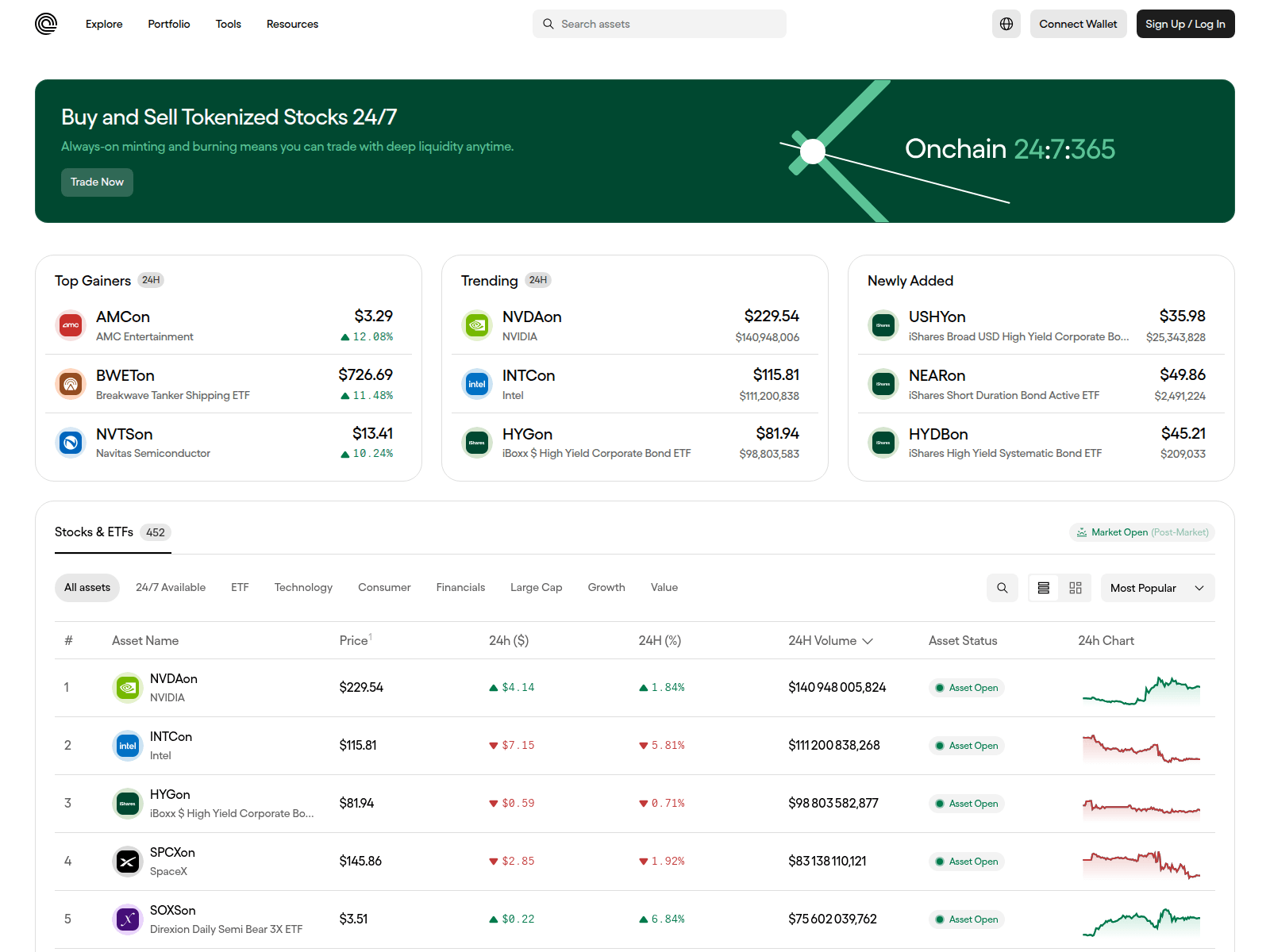This screenshot has height=952, width=1270.
Task: Click Sign Up / Log In
Action: 1185,24
